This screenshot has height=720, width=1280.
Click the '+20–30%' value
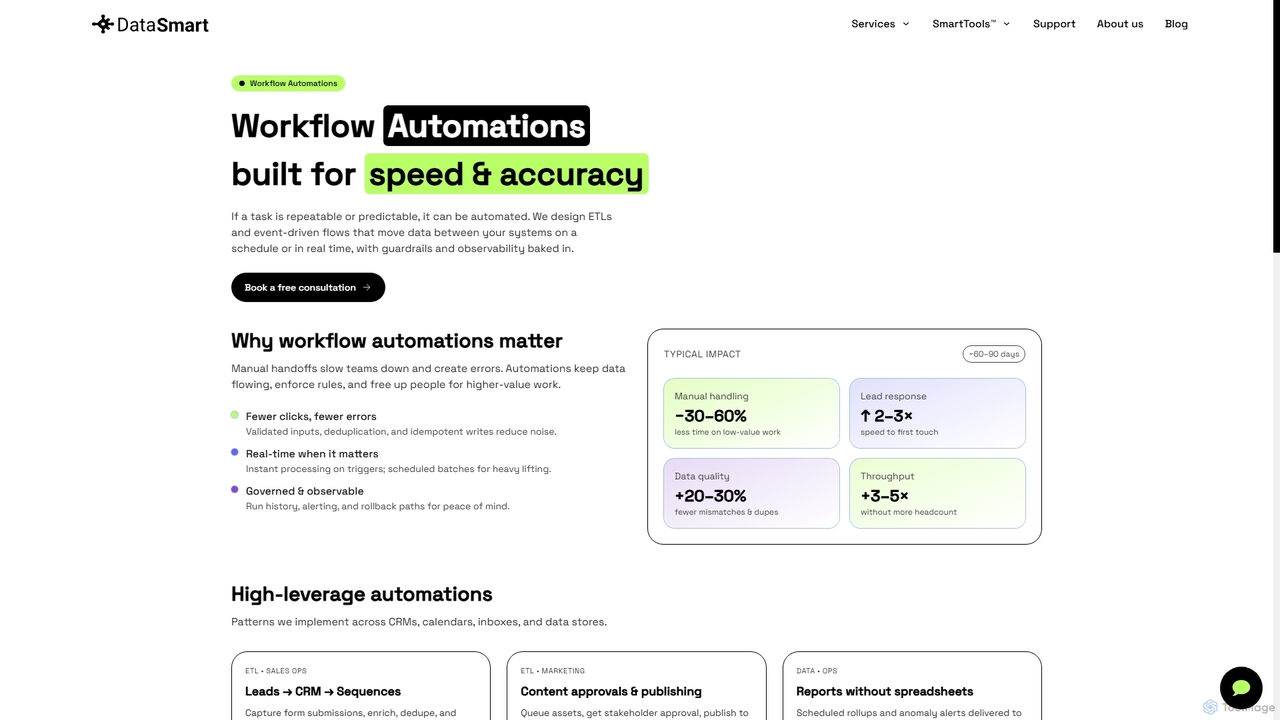coord(711,496)
